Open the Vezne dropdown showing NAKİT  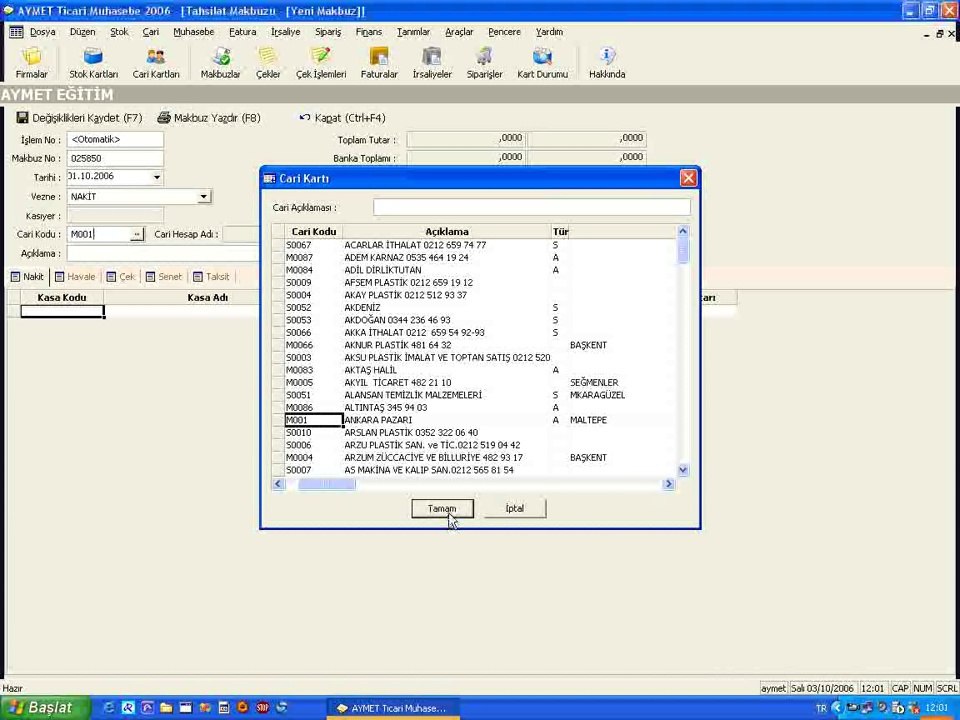coord(204,197)
